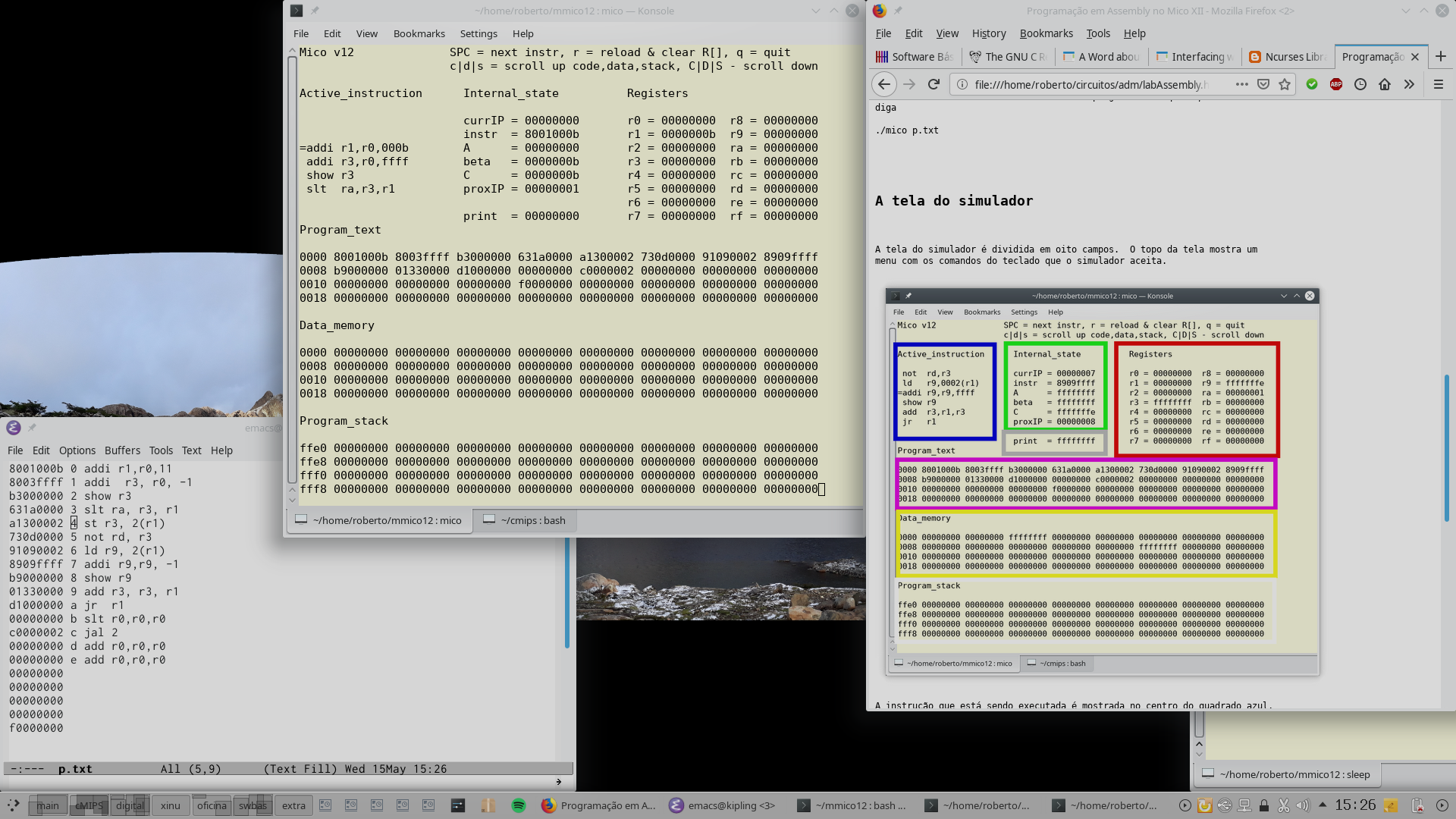Open Firefox Tools menu

tap(1098, 33)
